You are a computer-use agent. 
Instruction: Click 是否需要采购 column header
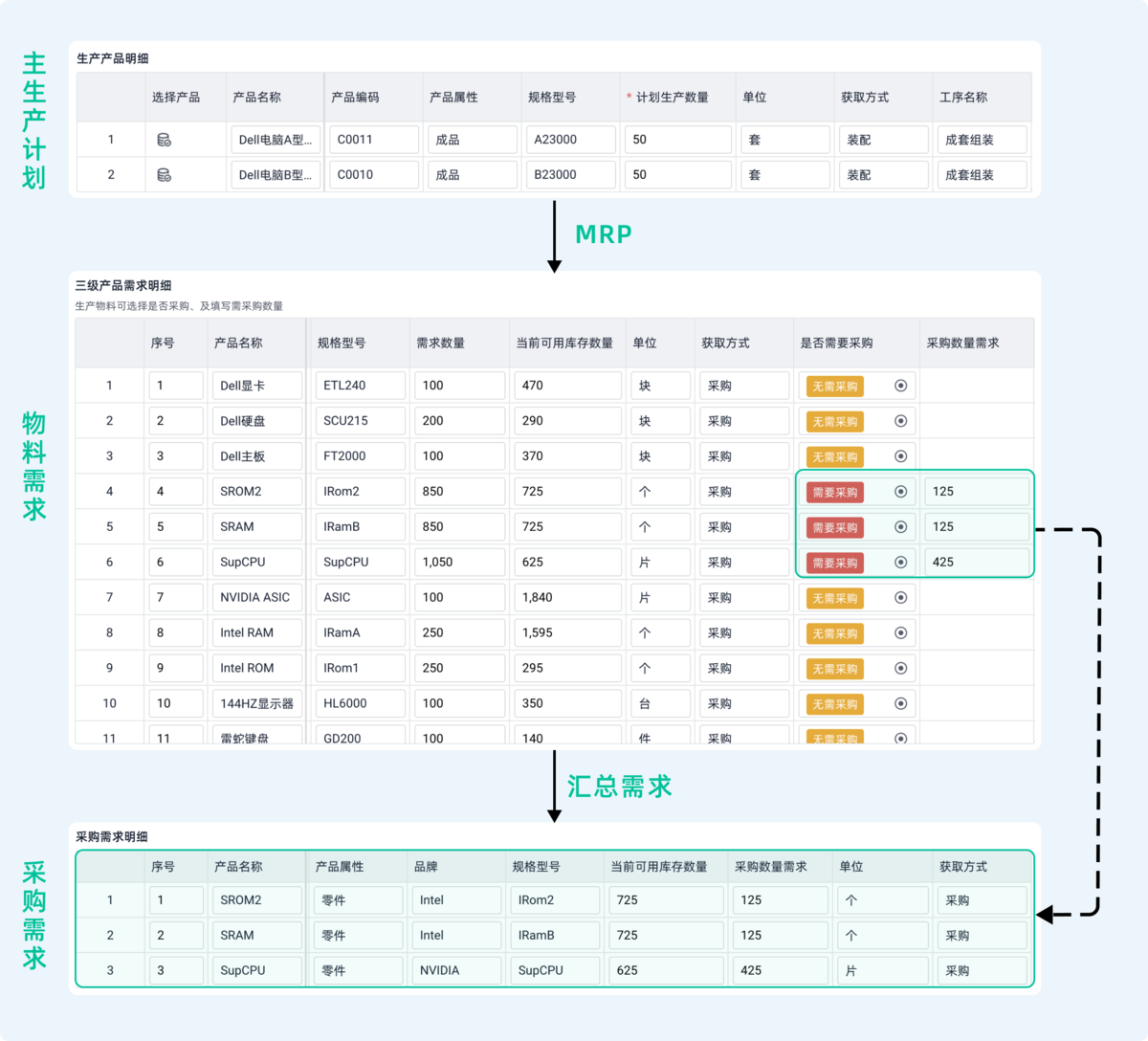[836, 343]
